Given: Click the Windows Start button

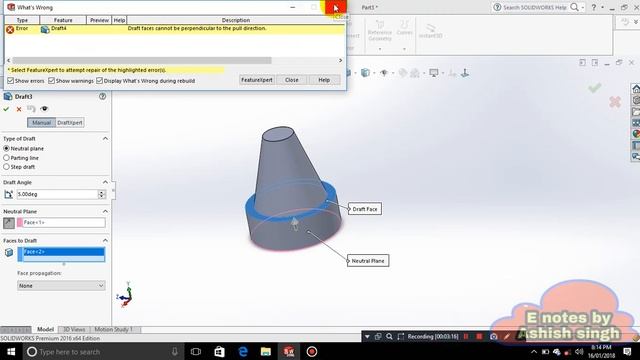Looking at the screenshot, I should [x=11, y=351].
